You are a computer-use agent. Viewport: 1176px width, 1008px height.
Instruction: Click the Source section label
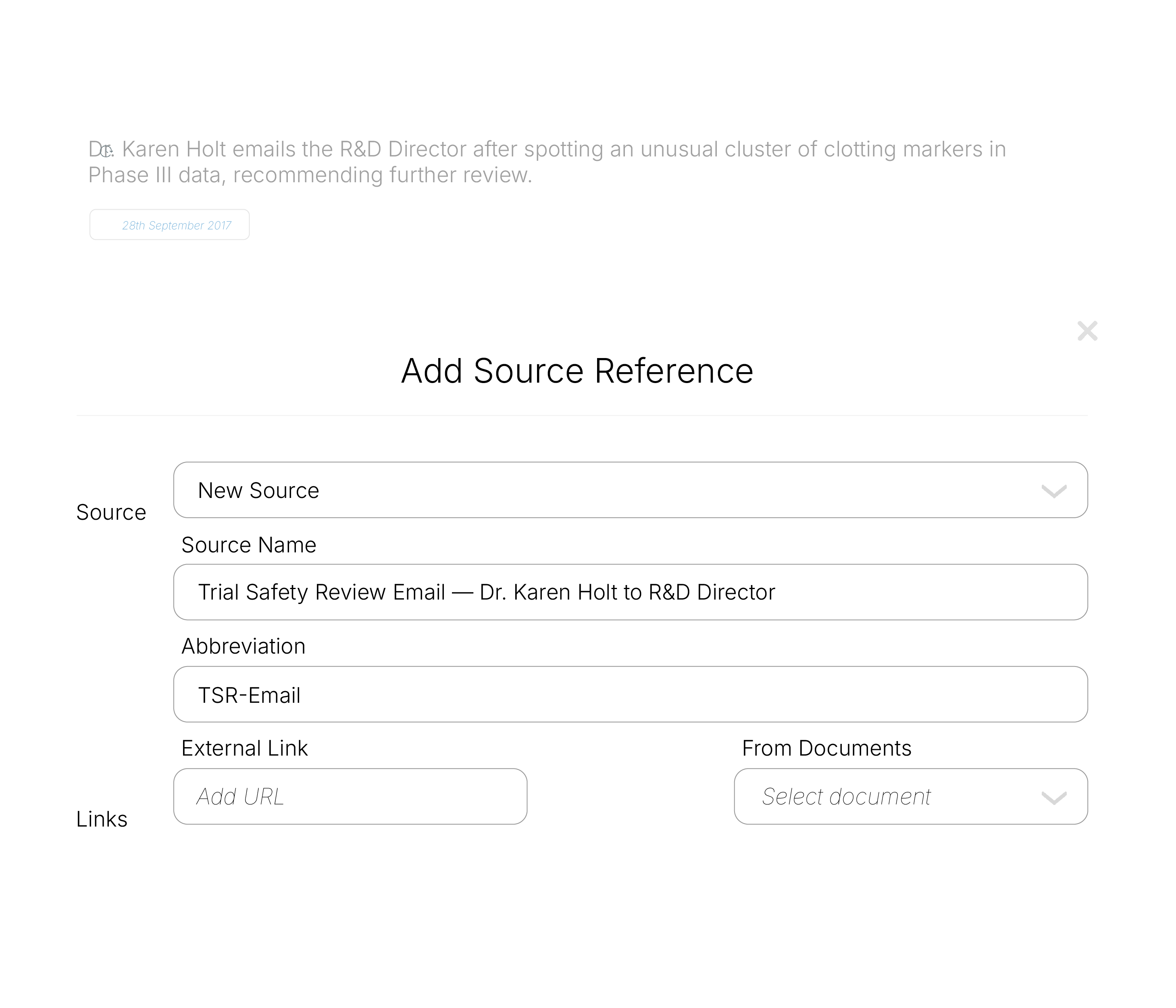pyautogui.click(x=111, y=512)
